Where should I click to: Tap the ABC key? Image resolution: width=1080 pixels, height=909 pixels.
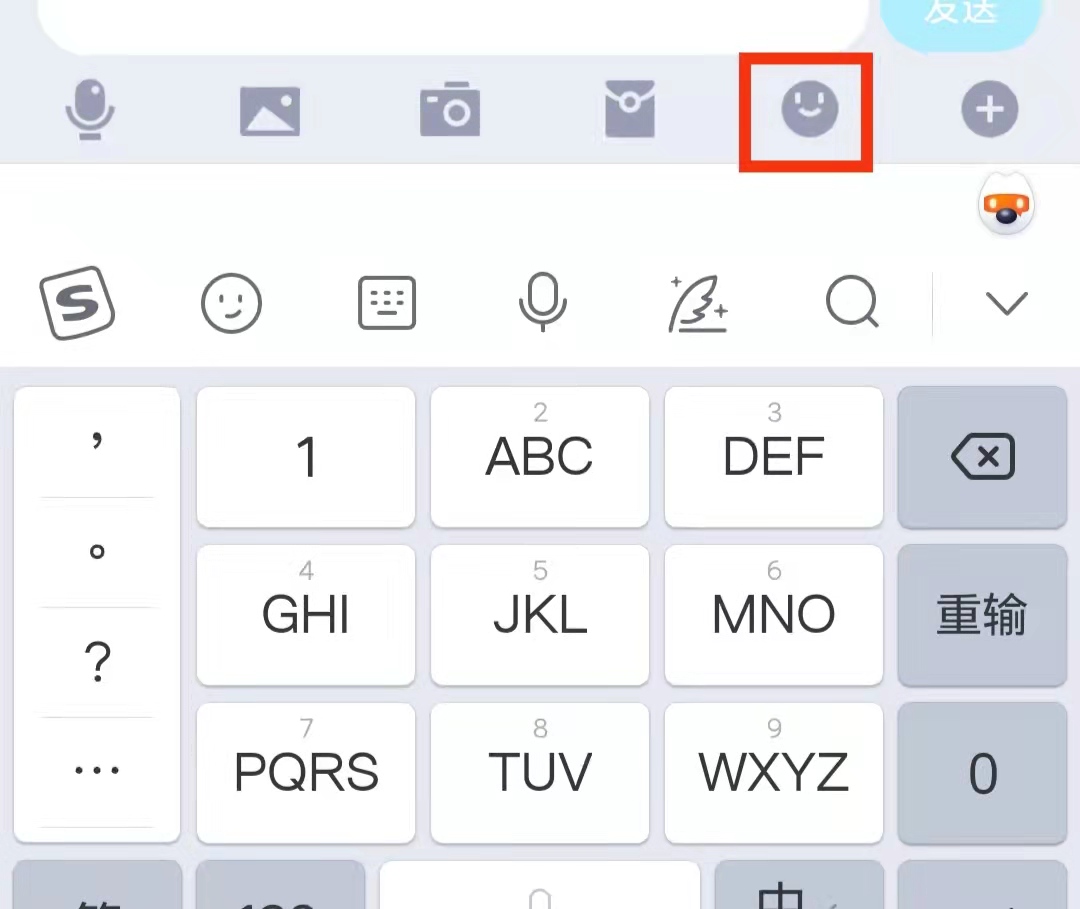(540, 457)
